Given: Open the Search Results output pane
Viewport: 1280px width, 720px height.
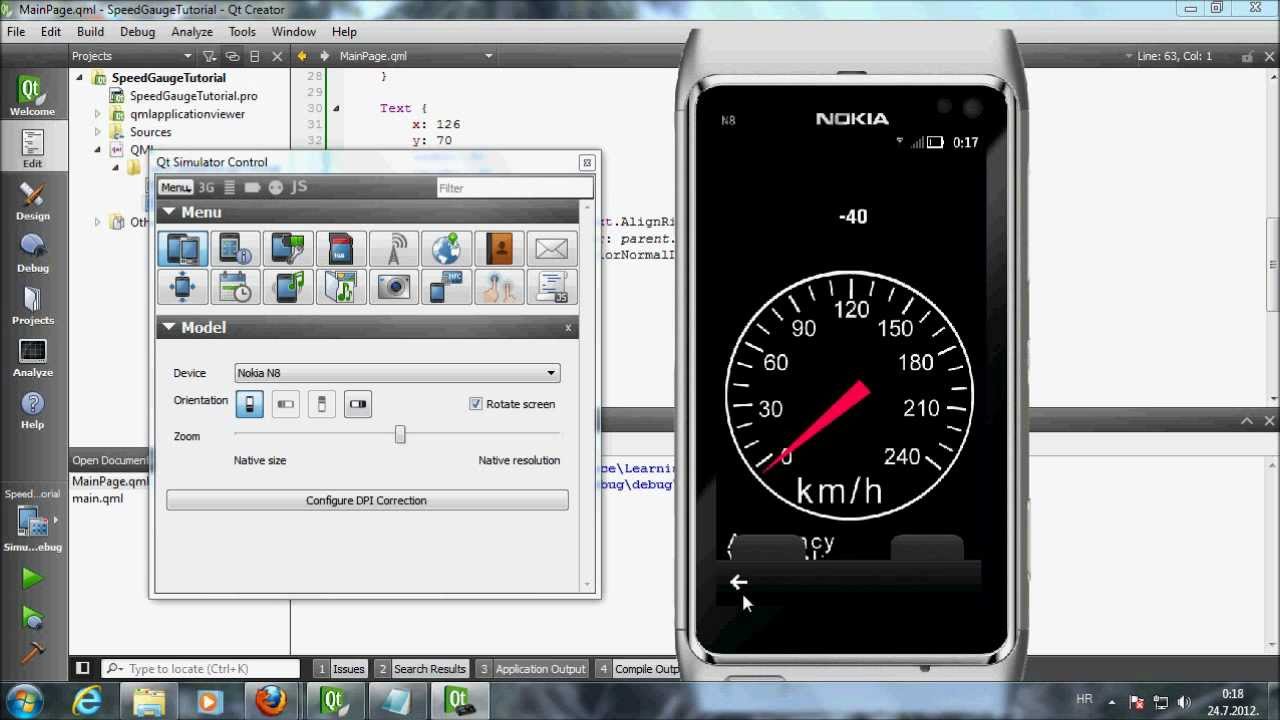Looking at the screenshot, I should [421, 669].
